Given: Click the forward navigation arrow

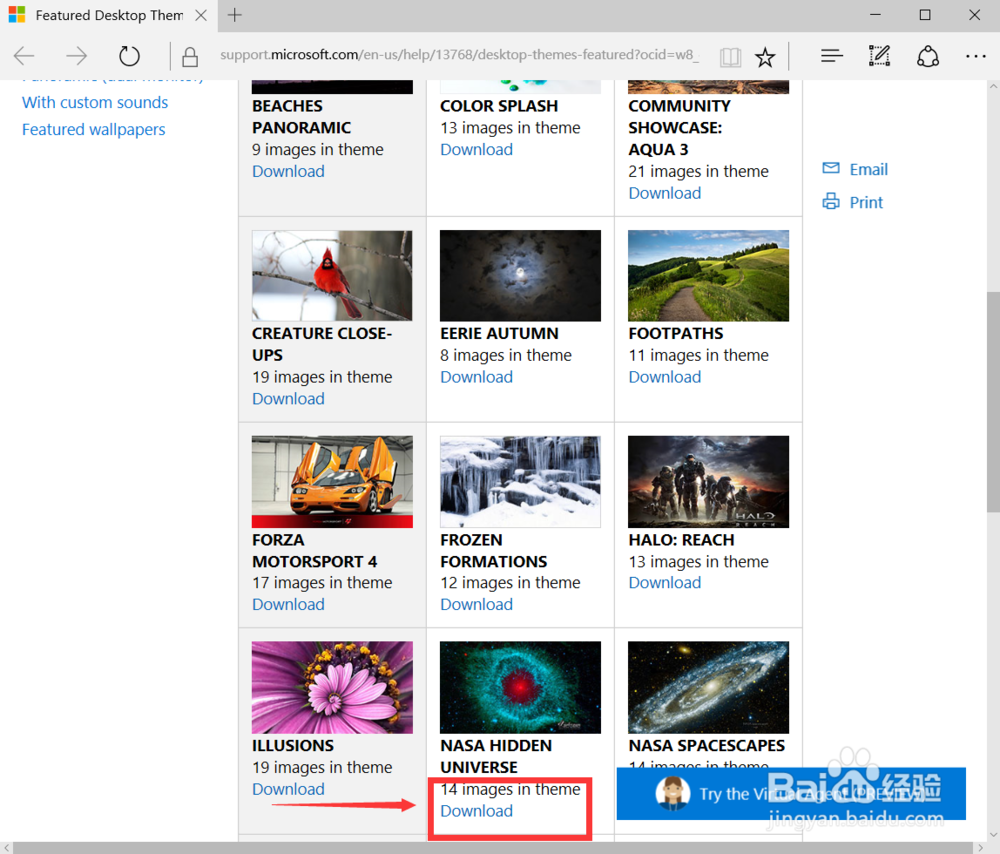Looking at the screenshot, I should pos(77,56).
